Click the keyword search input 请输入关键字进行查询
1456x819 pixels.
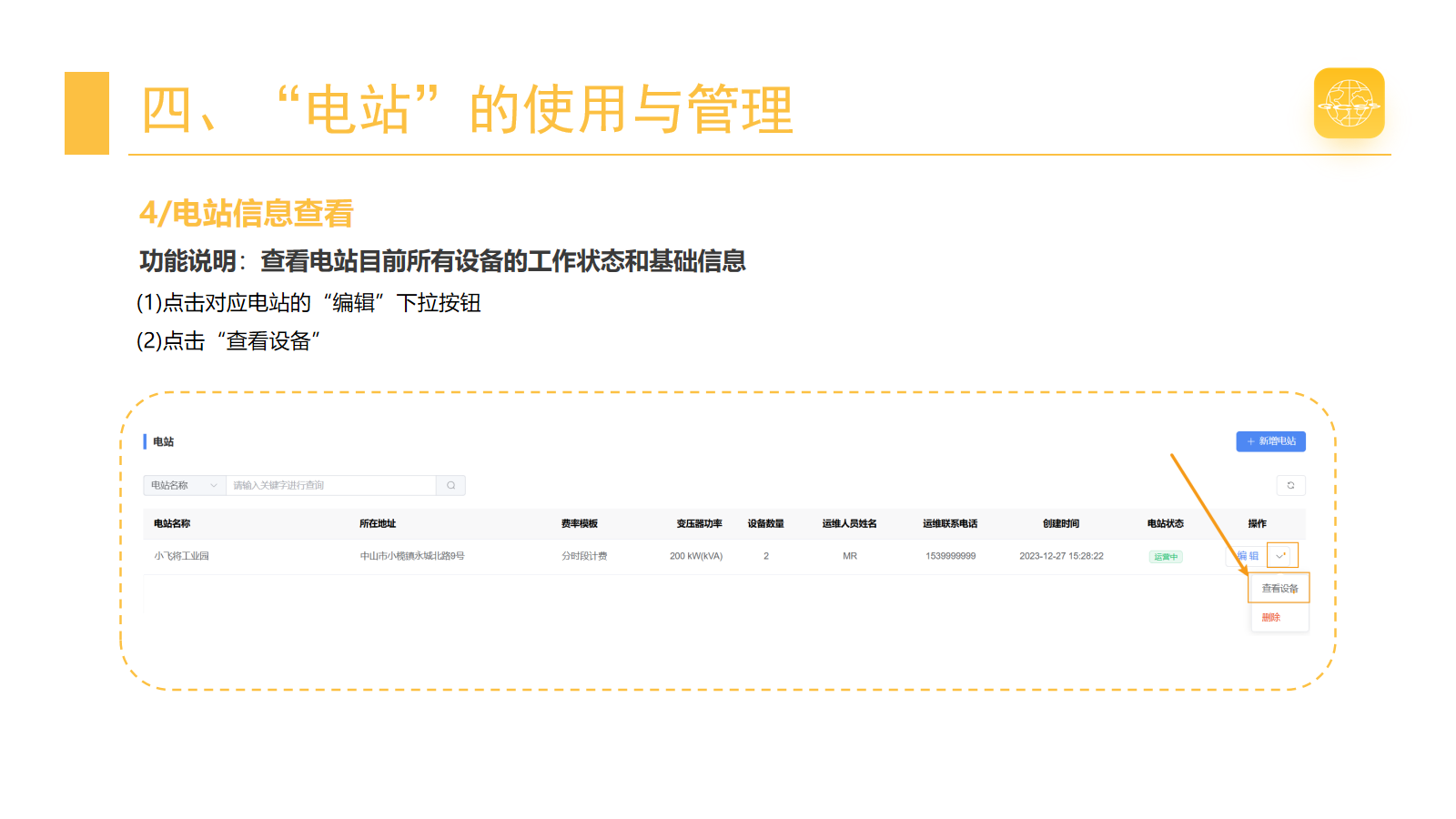[331, 485]
